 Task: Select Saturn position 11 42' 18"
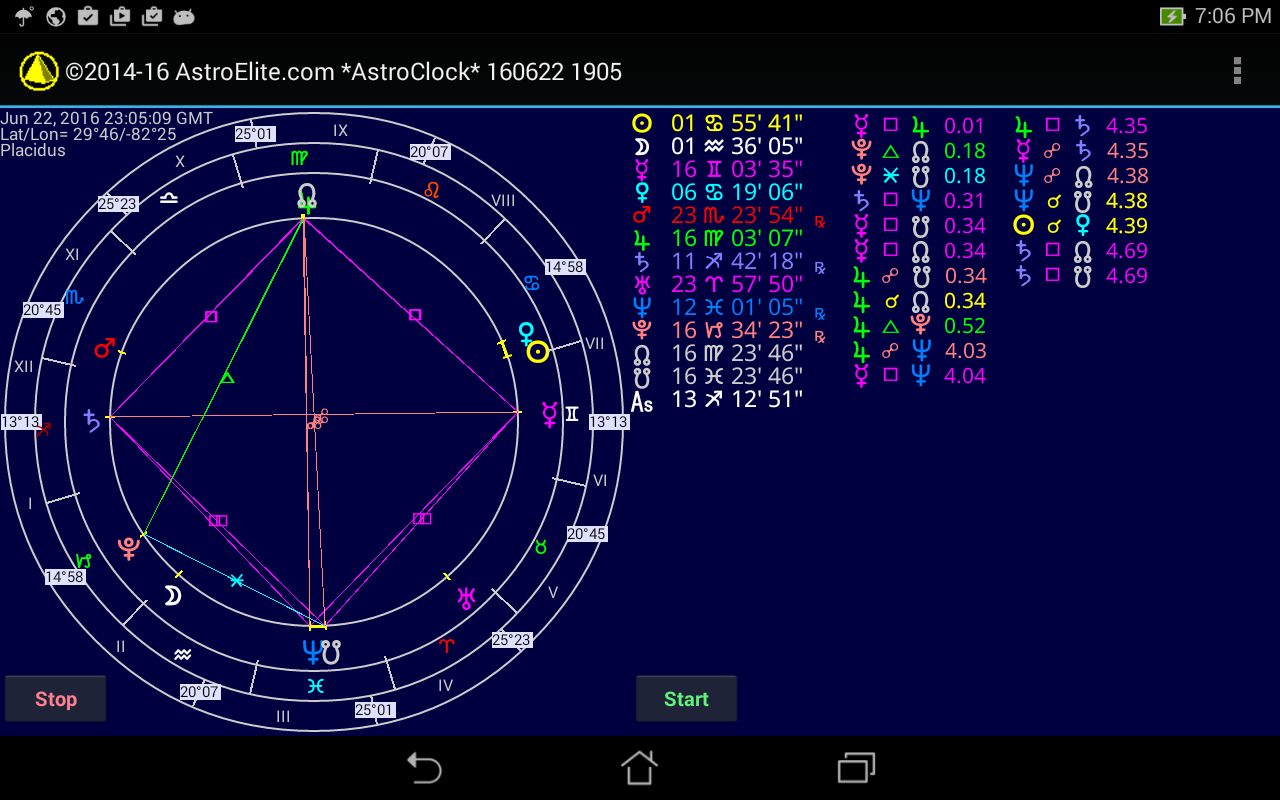click(717, 262)
